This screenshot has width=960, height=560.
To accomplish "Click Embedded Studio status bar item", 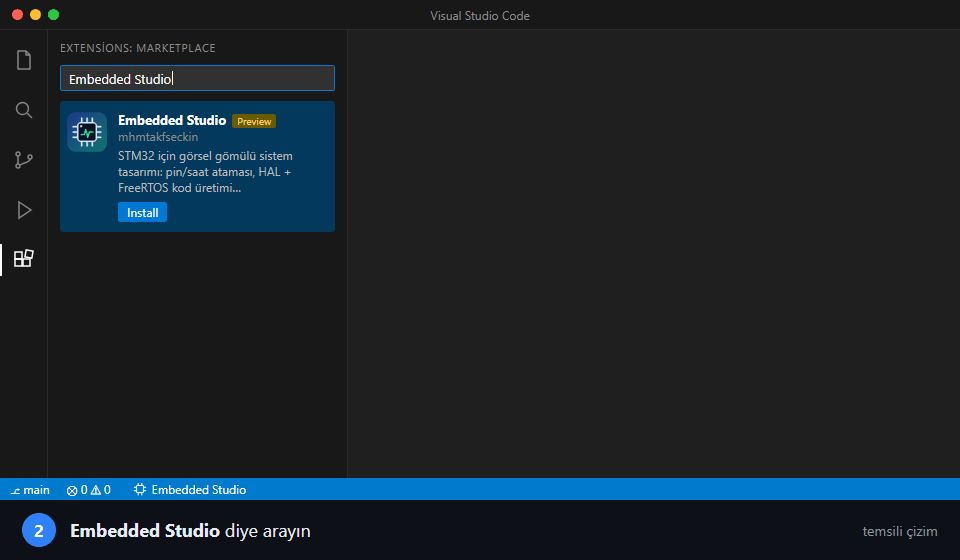I will tap(190, 490).
